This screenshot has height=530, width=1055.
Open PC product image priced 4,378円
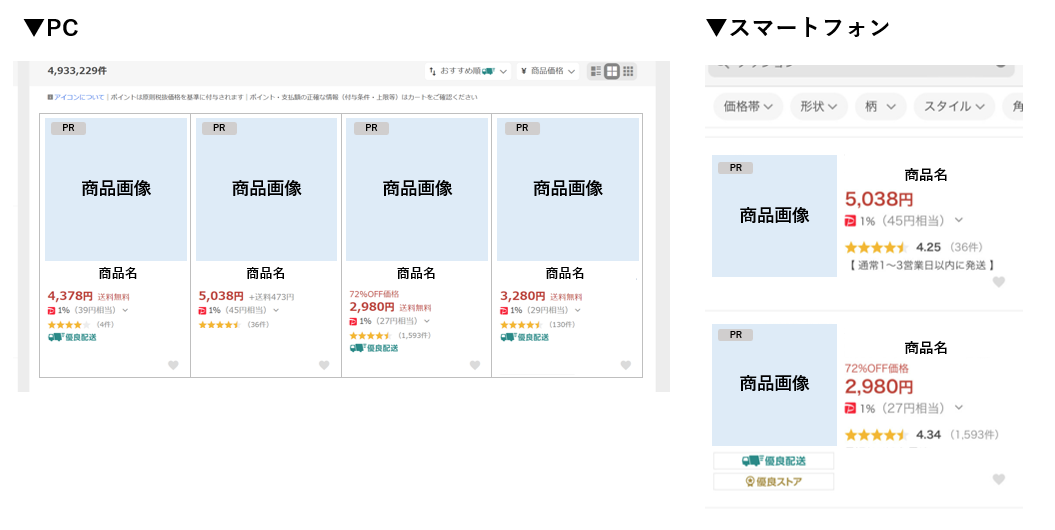116,189
